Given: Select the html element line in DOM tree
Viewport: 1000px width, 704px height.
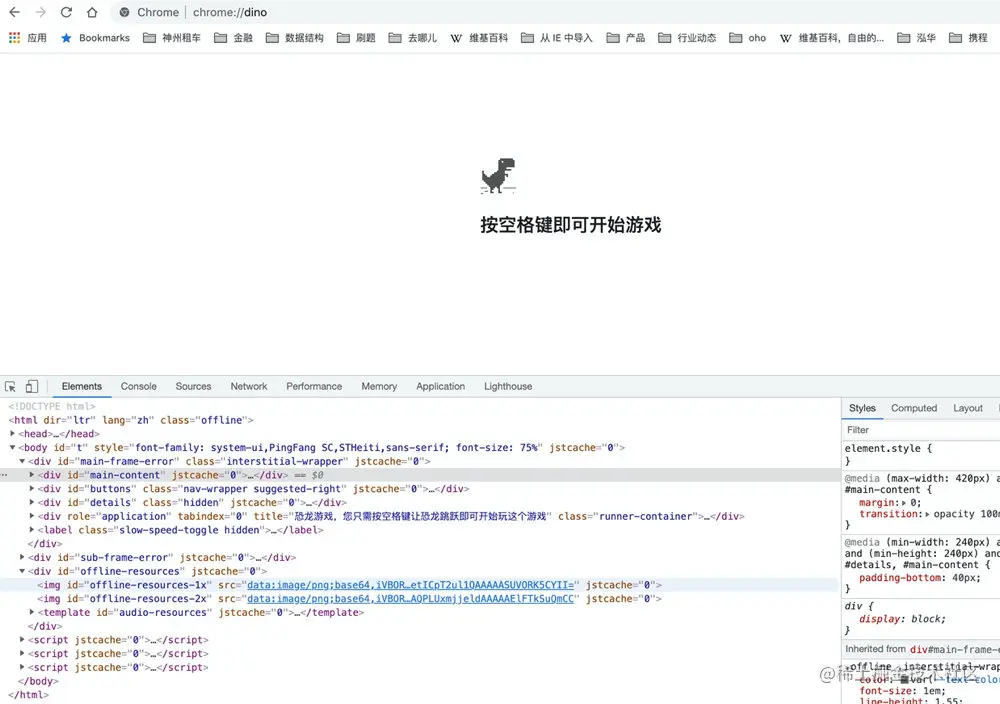Looking at the screenshot, I should click(131, 420).
